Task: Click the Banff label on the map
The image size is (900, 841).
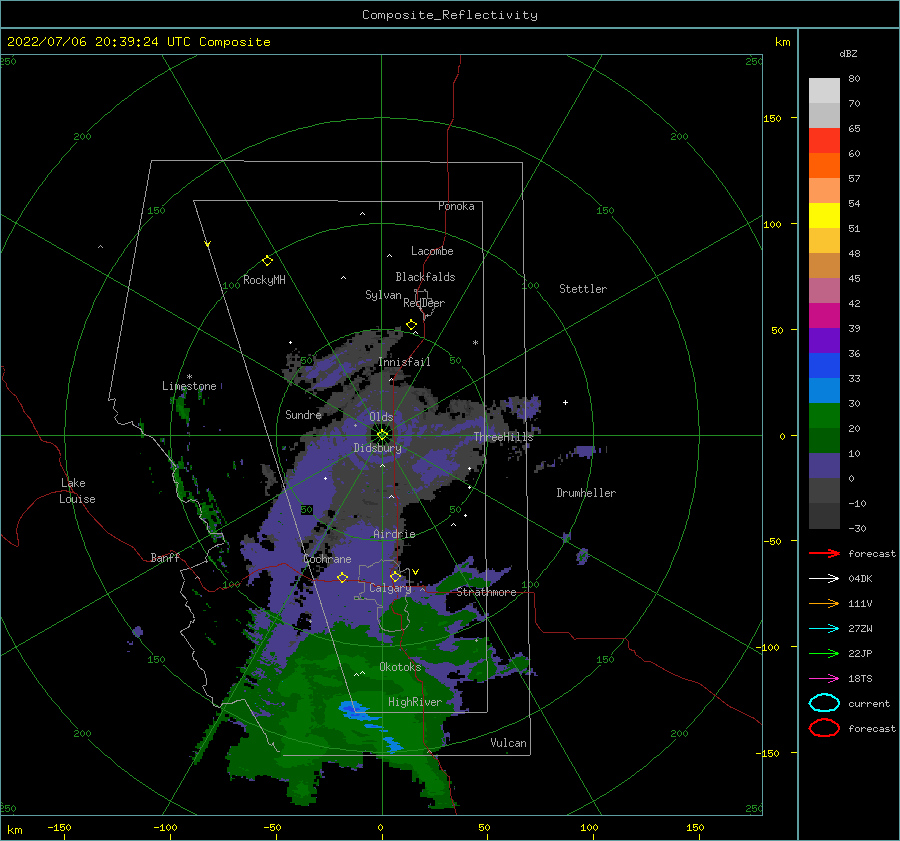Action: tap(165, 557)
